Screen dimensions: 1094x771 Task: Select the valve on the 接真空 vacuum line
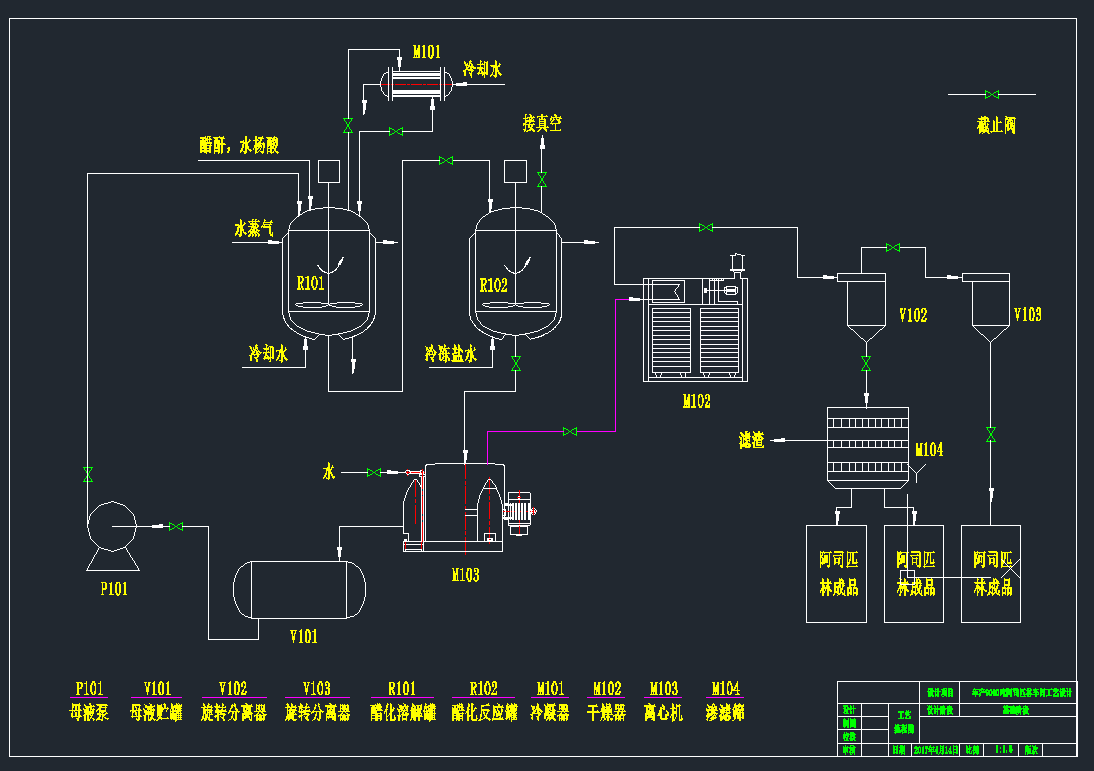(542, 180)
